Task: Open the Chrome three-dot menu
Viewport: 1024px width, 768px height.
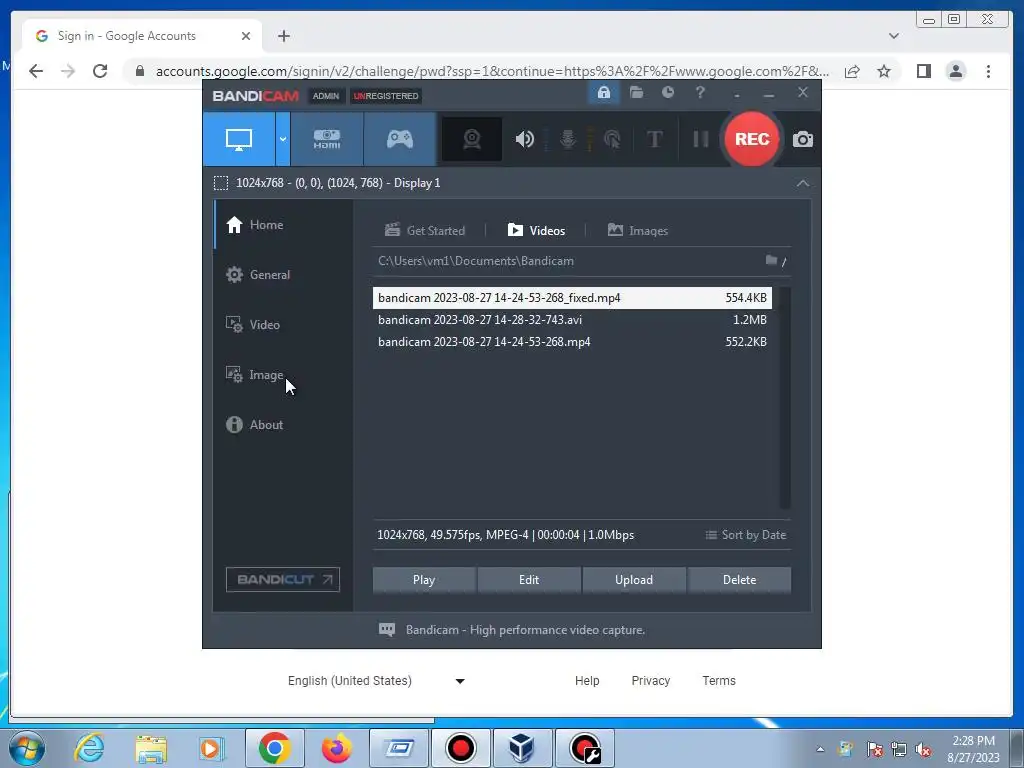Action: coord(989,71)
